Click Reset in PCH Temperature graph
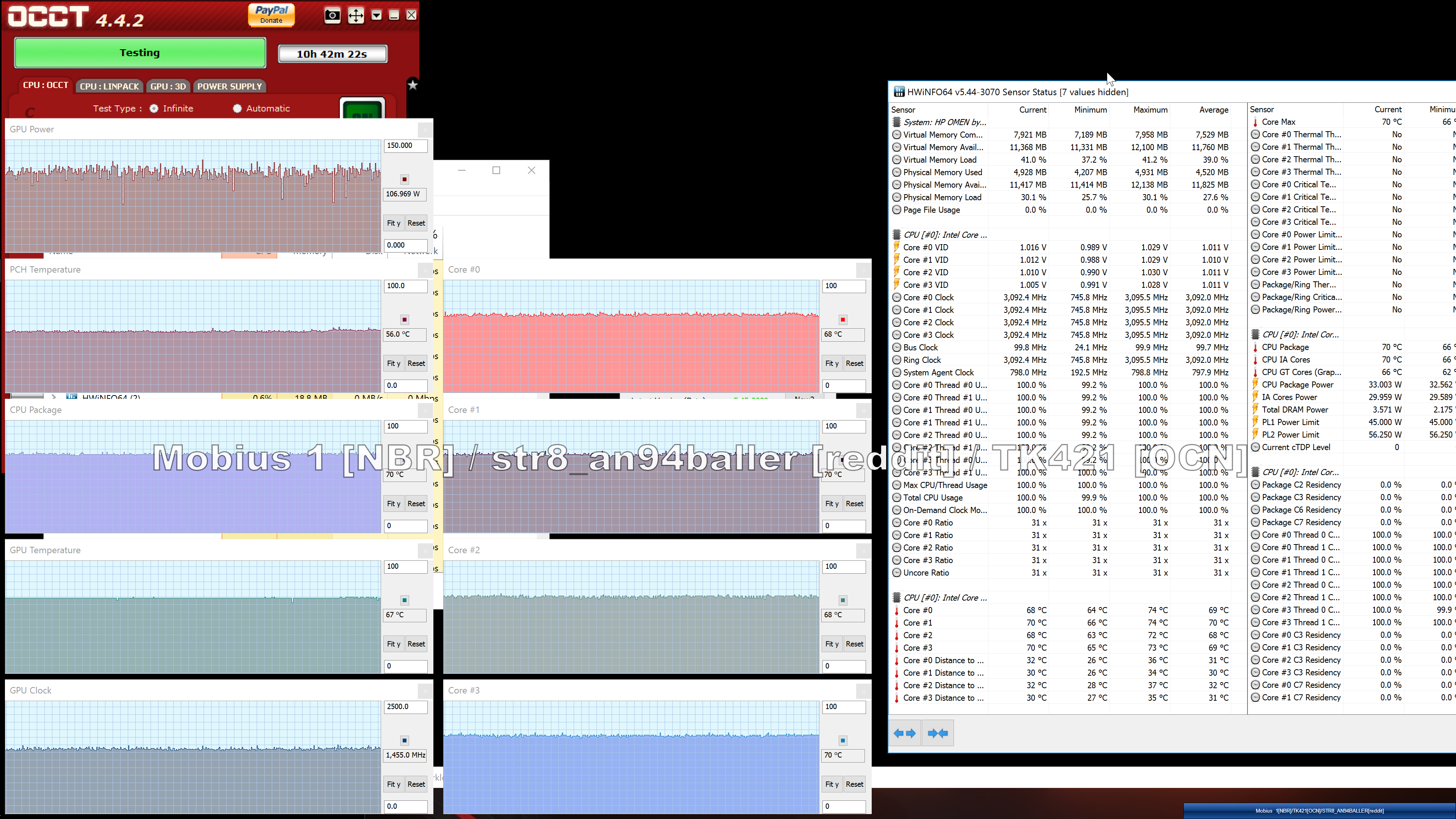 (x=416, y=364)
